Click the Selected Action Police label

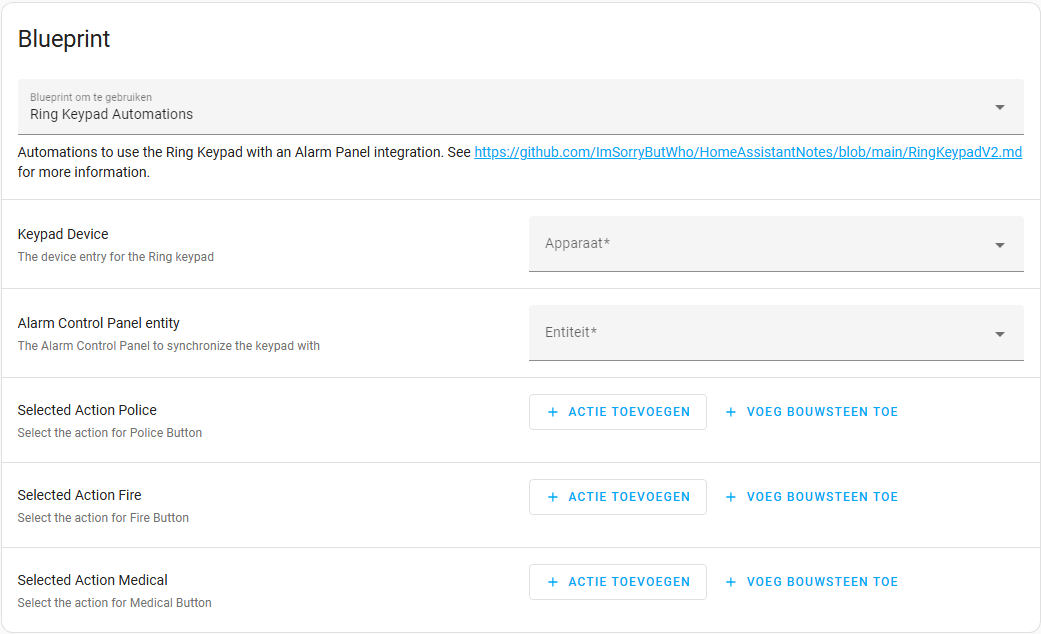pyautogui.click(x=87, y=410)
